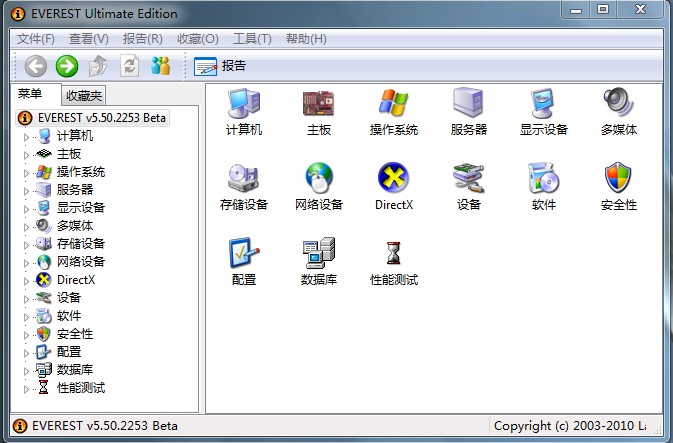Open the 报告(R) menu
Viewport: 673px width, 443px height.
[x=142, y=39]
